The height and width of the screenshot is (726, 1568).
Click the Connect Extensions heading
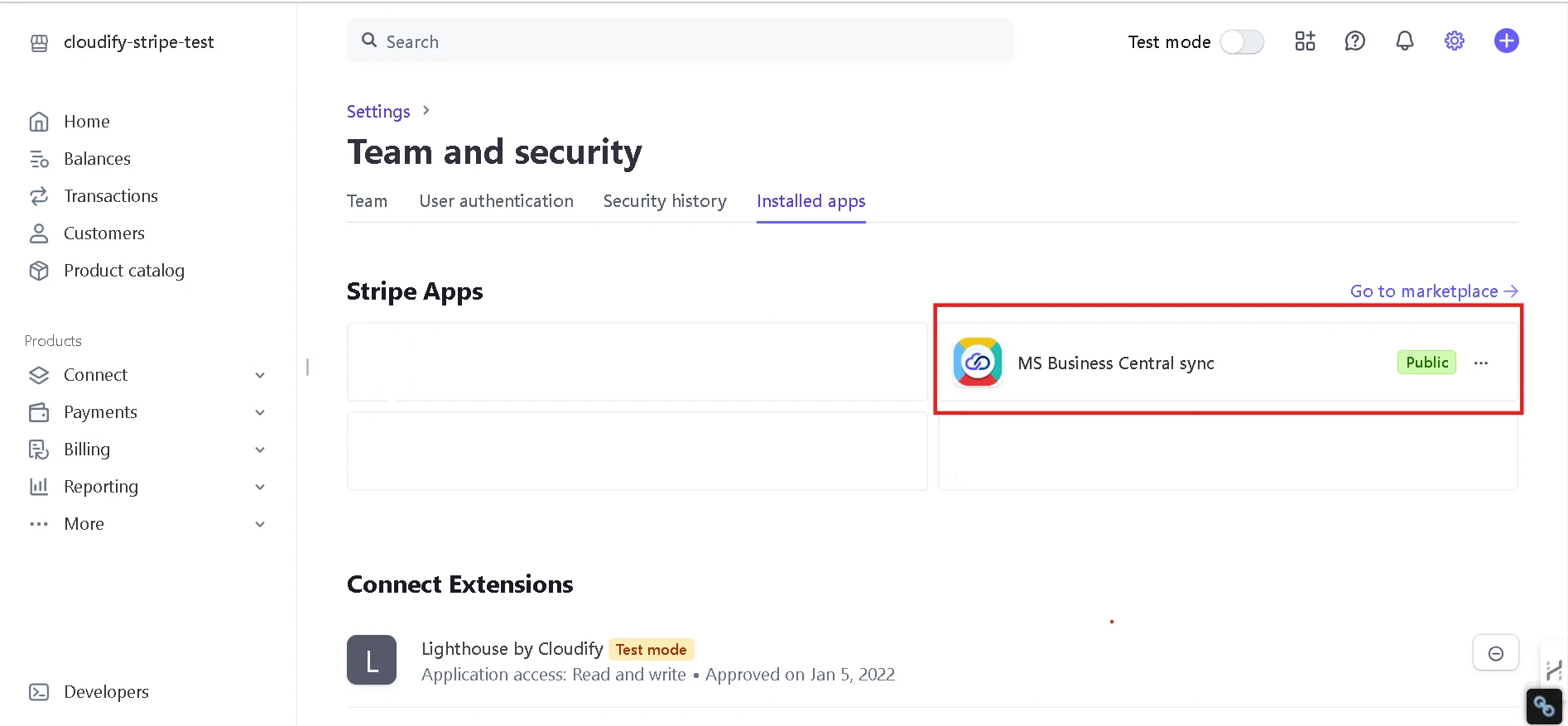460,584
